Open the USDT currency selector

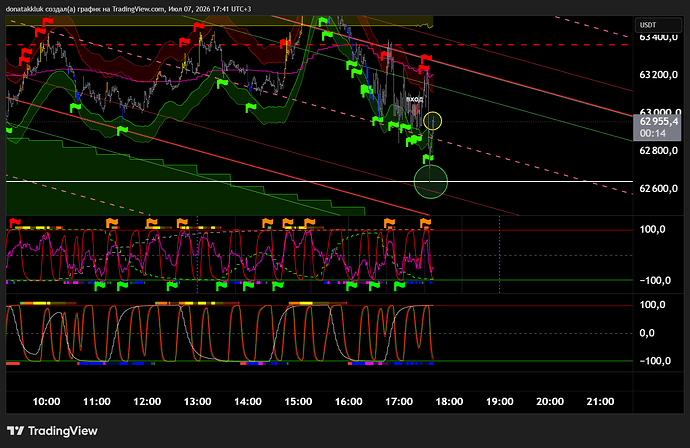pyautogui.click(x=658, y=25)
